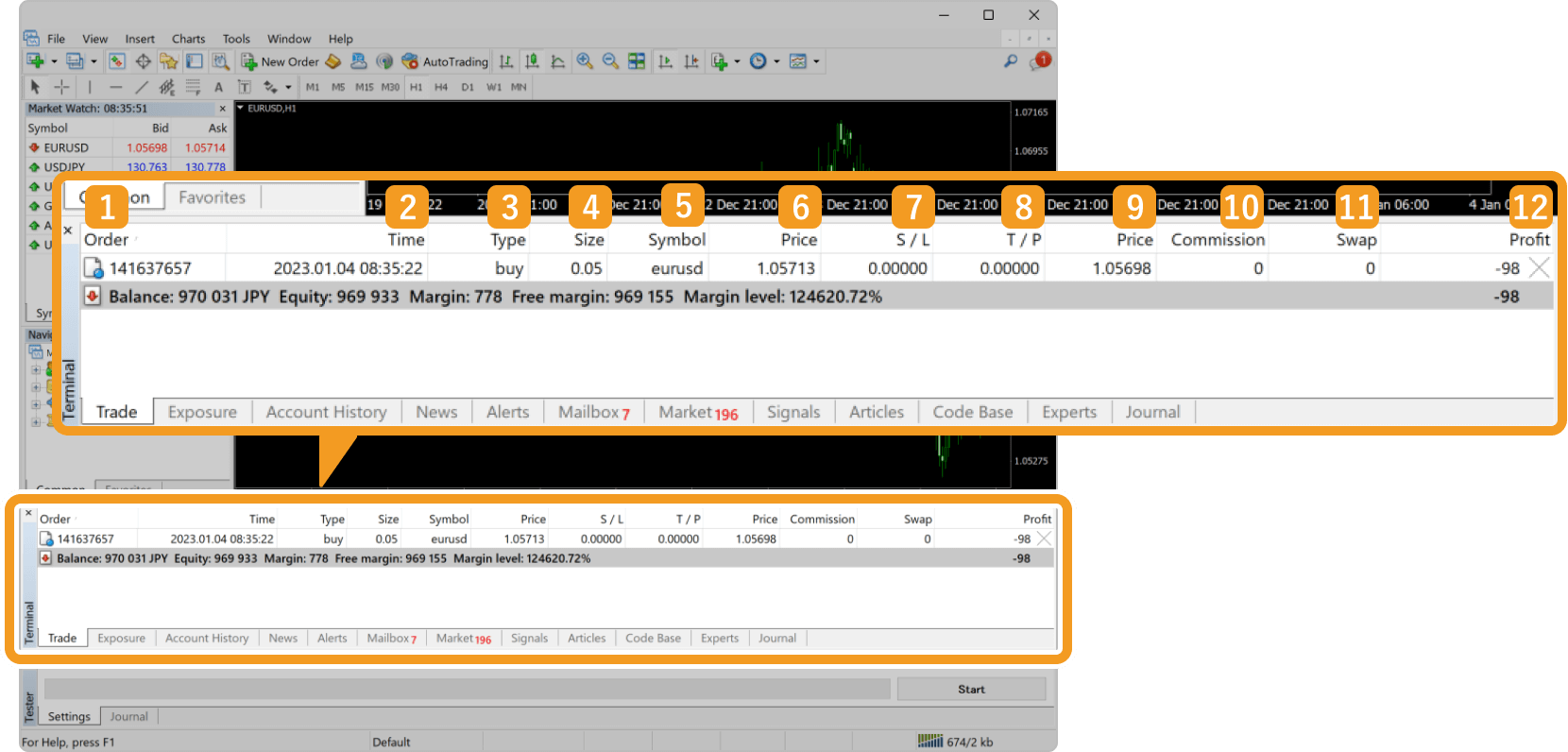Zoom out the chart
This screenshot has height=752, width=1568.
610,61
